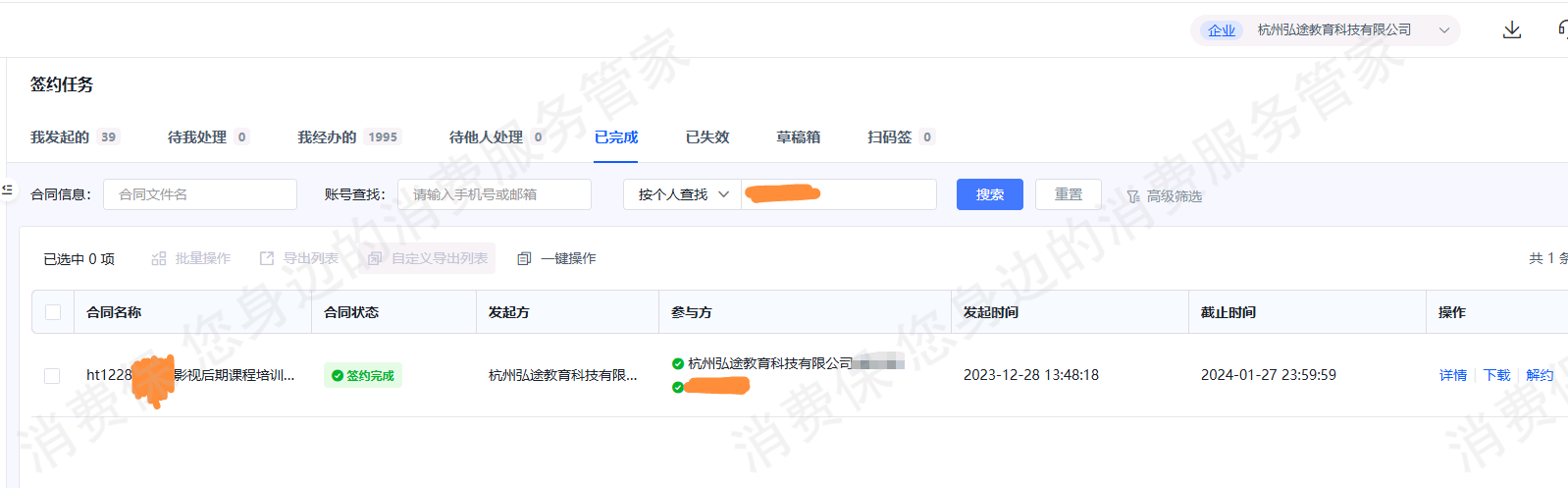Check the ht1228 contract row checkbox

(x=52, y=375)
